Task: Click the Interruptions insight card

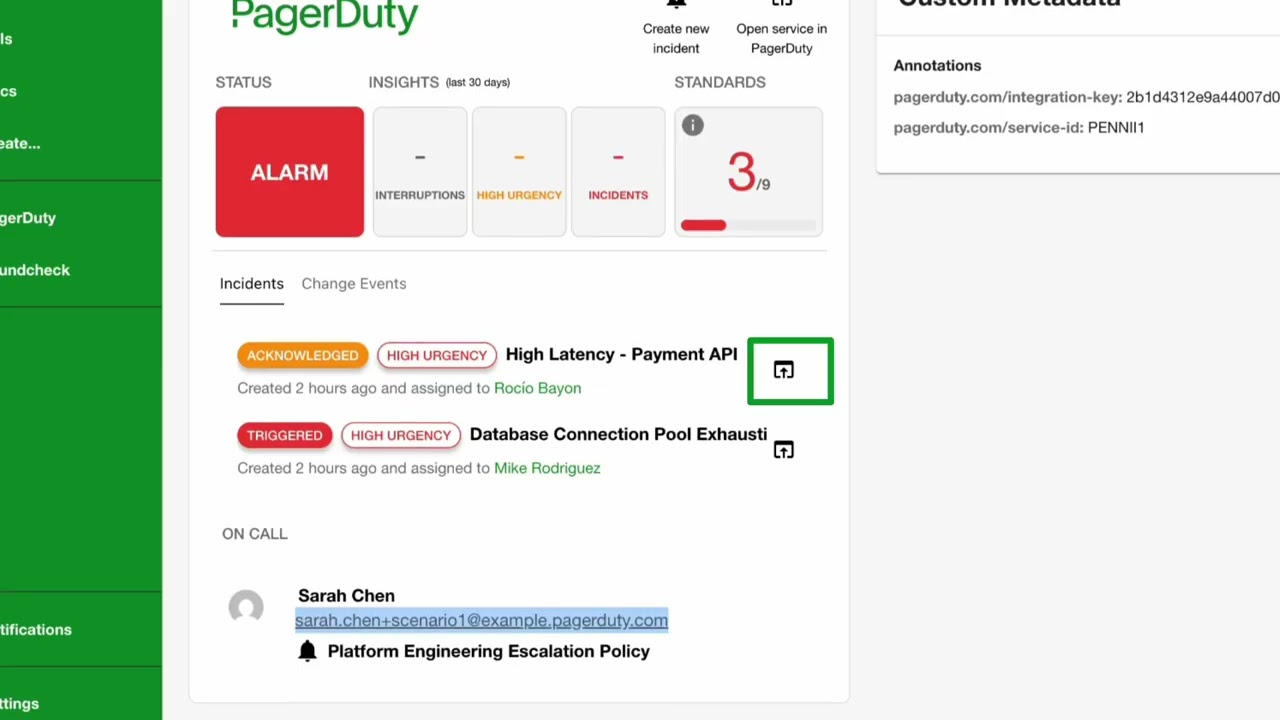Action: click(x=420, y=172)
